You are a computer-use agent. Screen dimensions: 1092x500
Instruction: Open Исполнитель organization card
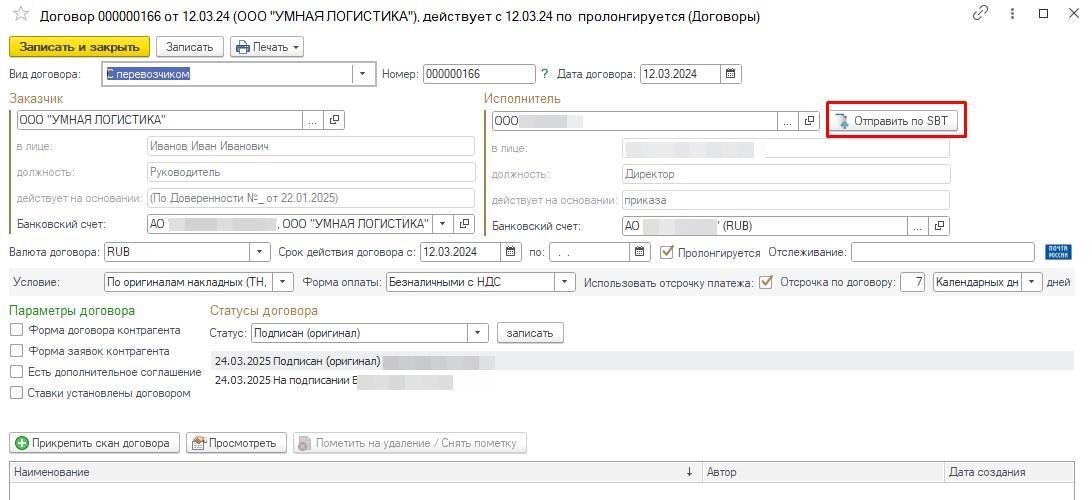(x=809, y=121)
